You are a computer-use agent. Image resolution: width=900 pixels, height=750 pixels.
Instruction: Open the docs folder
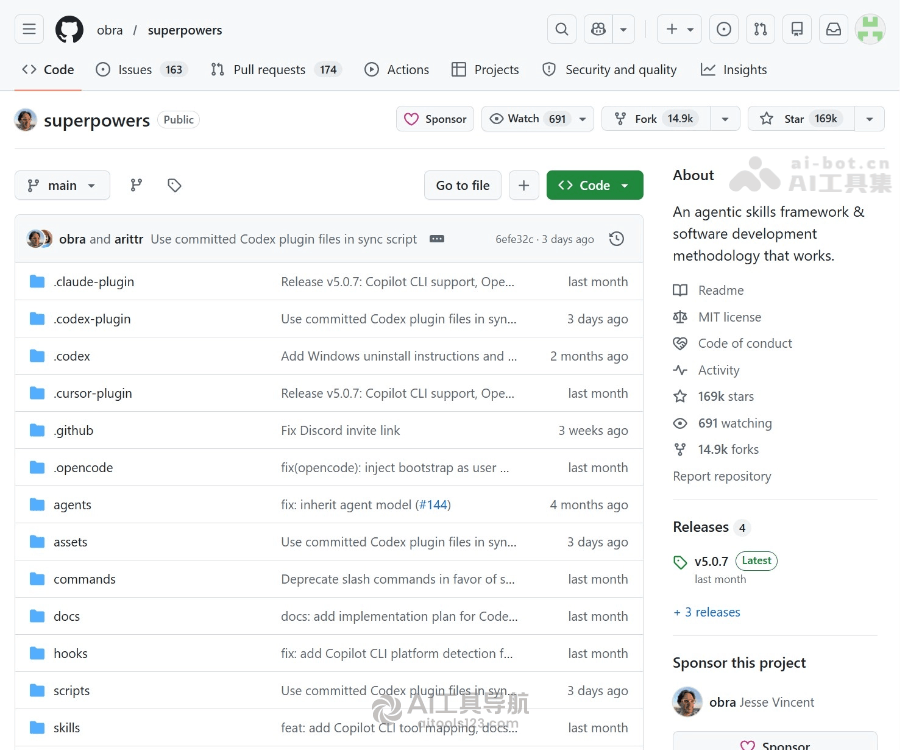(x=67, y=616)
